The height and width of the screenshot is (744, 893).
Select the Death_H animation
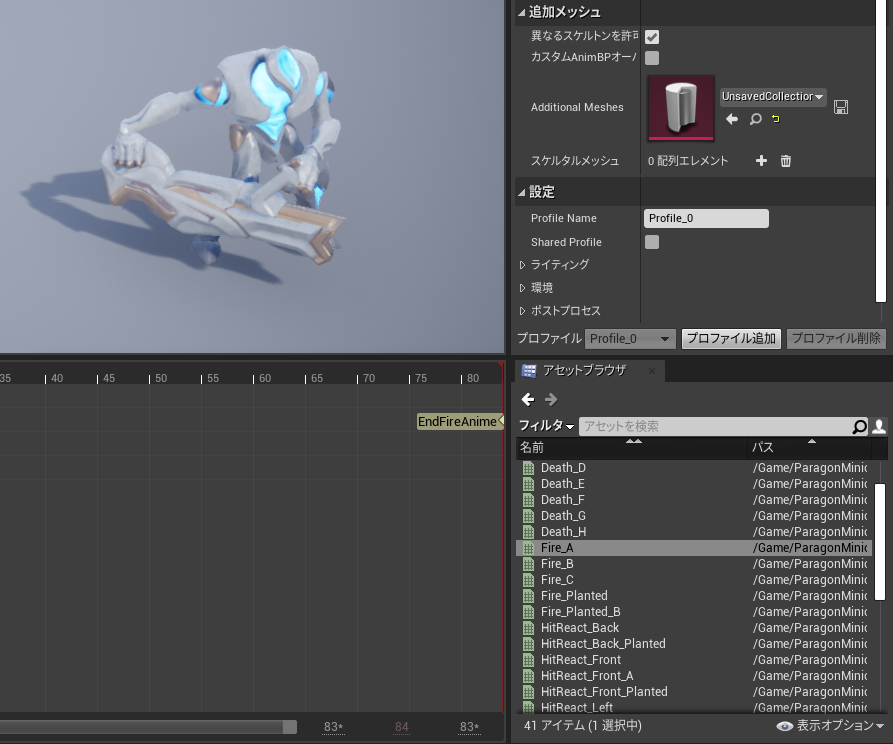click(x=694, y=532)
